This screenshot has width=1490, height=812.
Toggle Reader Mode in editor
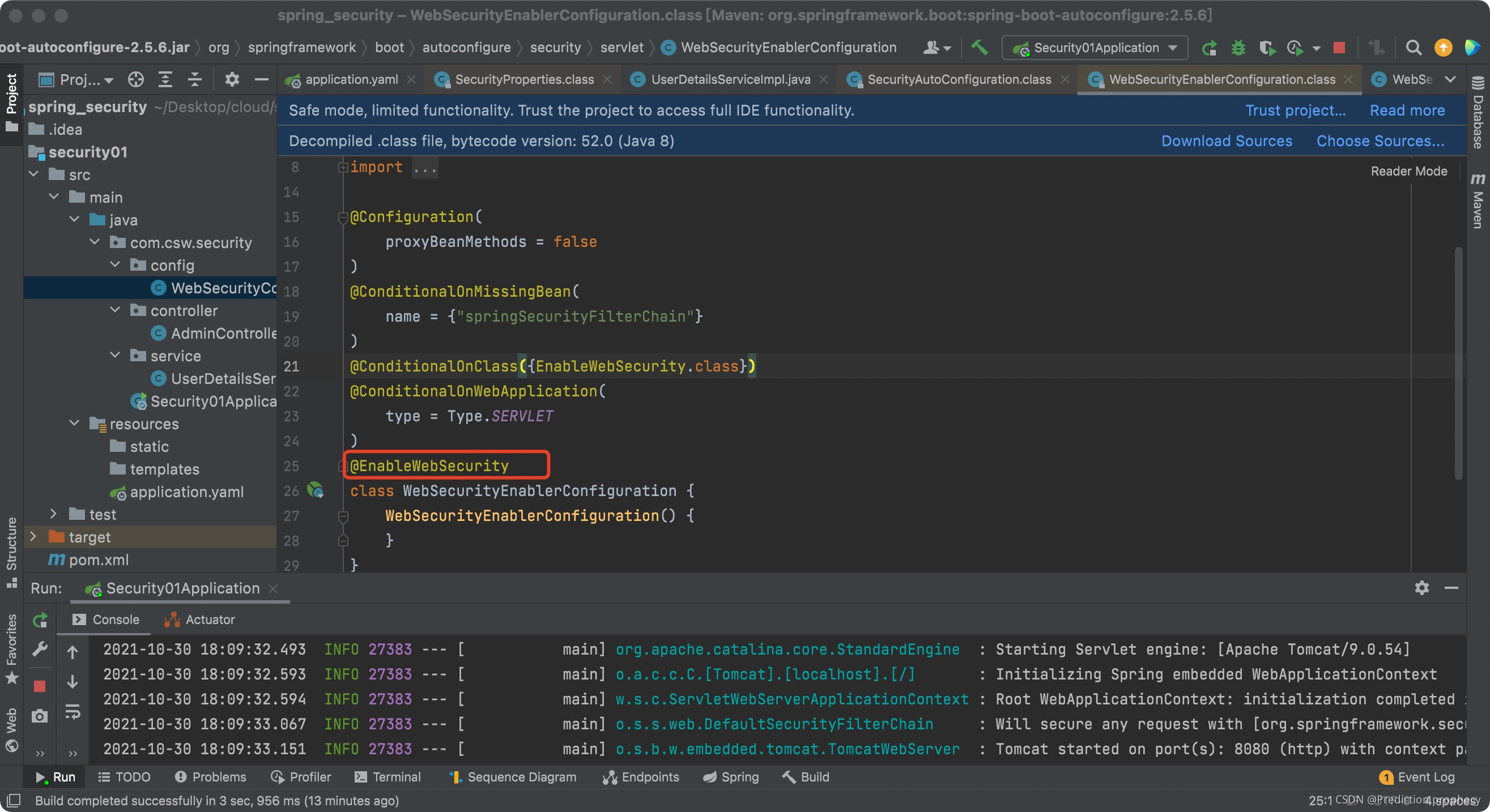pyautogui.click(x=1408, y=171)
